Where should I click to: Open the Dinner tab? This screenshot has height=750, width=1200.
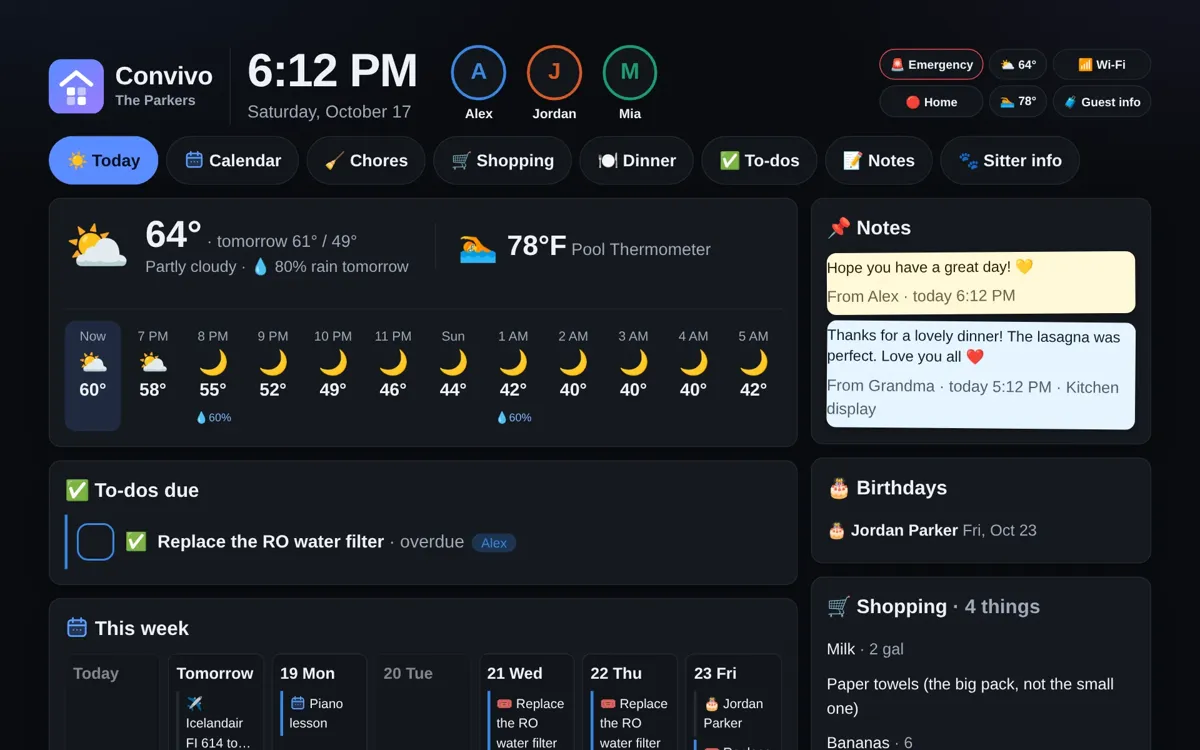pyautogui.click(x=636, y=160)
